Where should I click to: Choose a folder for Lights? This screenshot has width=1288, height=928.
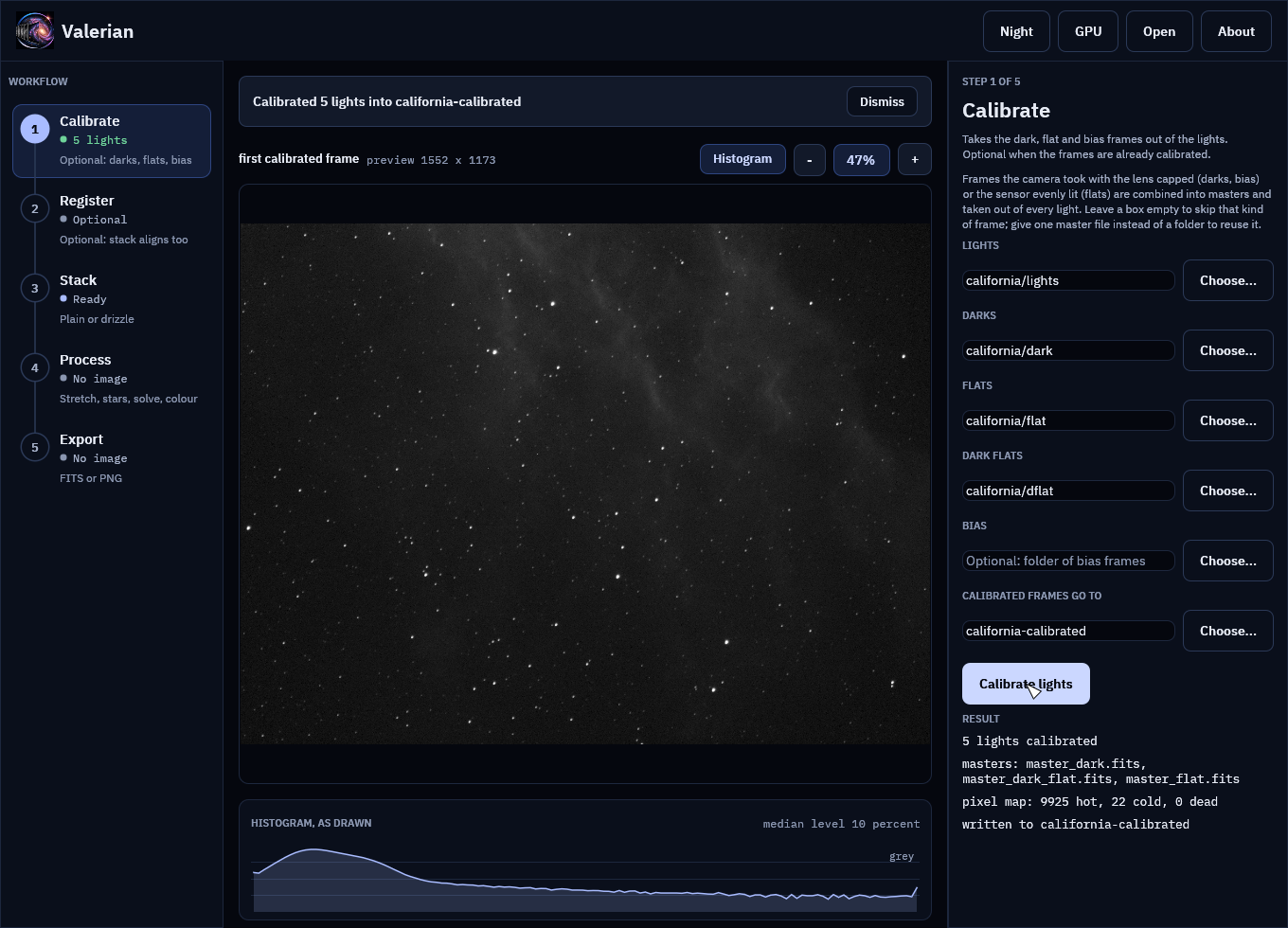click(1228, 280)
